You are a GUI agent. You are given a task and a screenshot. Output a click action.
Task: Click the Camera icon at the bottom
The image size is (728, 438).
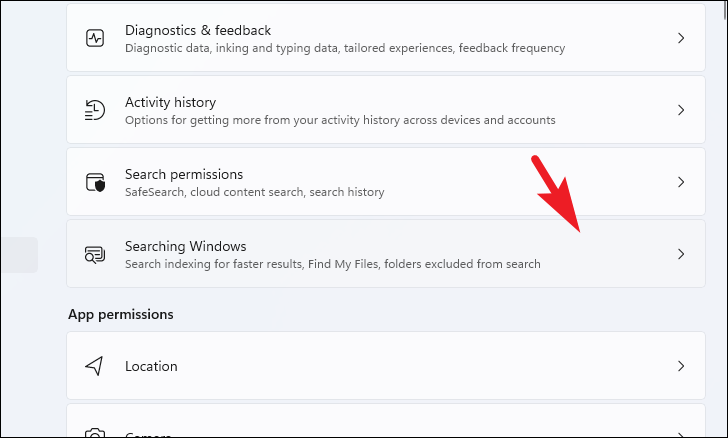(95, 433)
